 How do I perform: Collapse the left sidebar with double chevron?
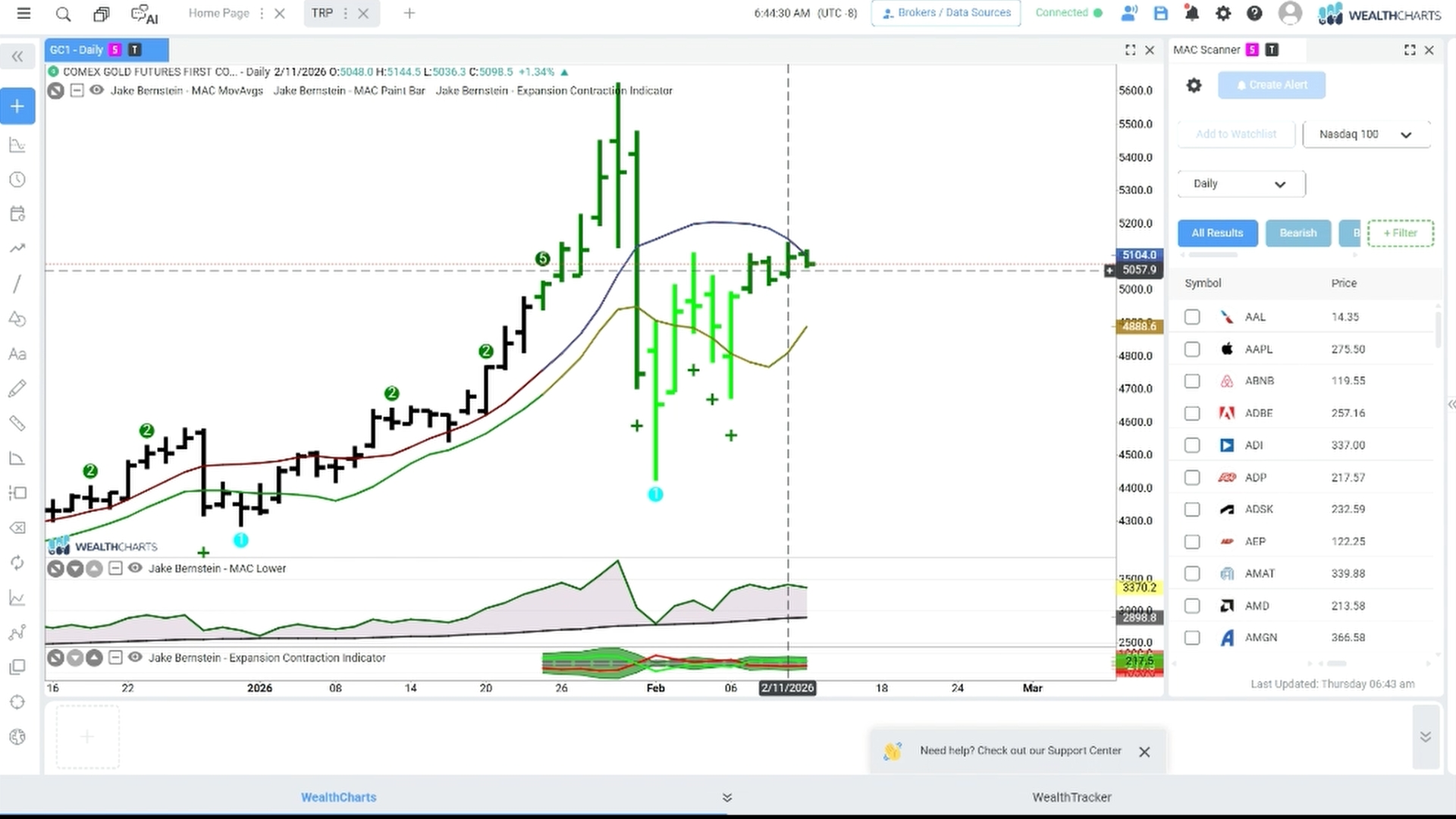click(17, 56)
